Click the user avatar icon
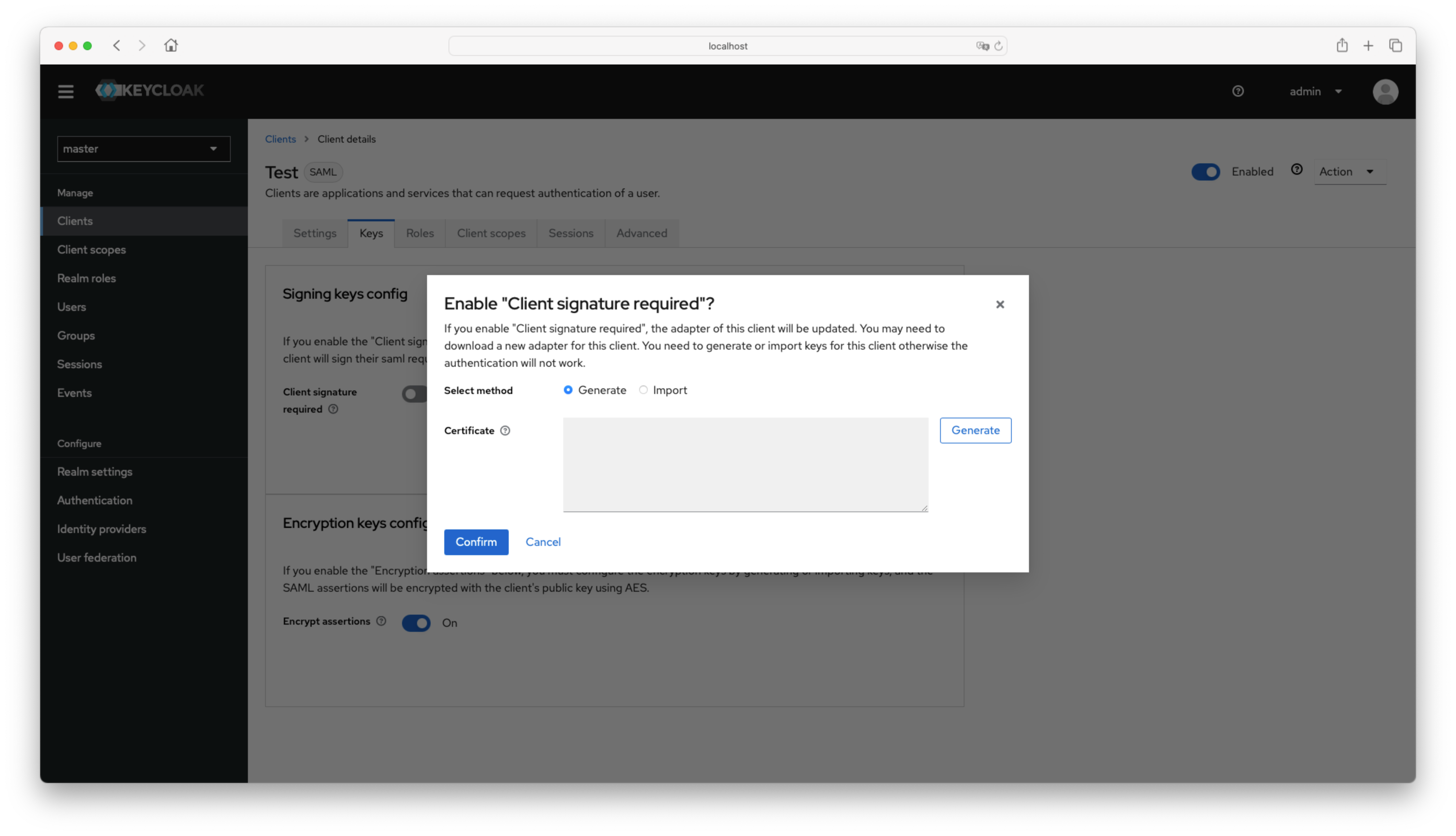This screenshot has width=1456, height=836. [x=1385, y=91]
